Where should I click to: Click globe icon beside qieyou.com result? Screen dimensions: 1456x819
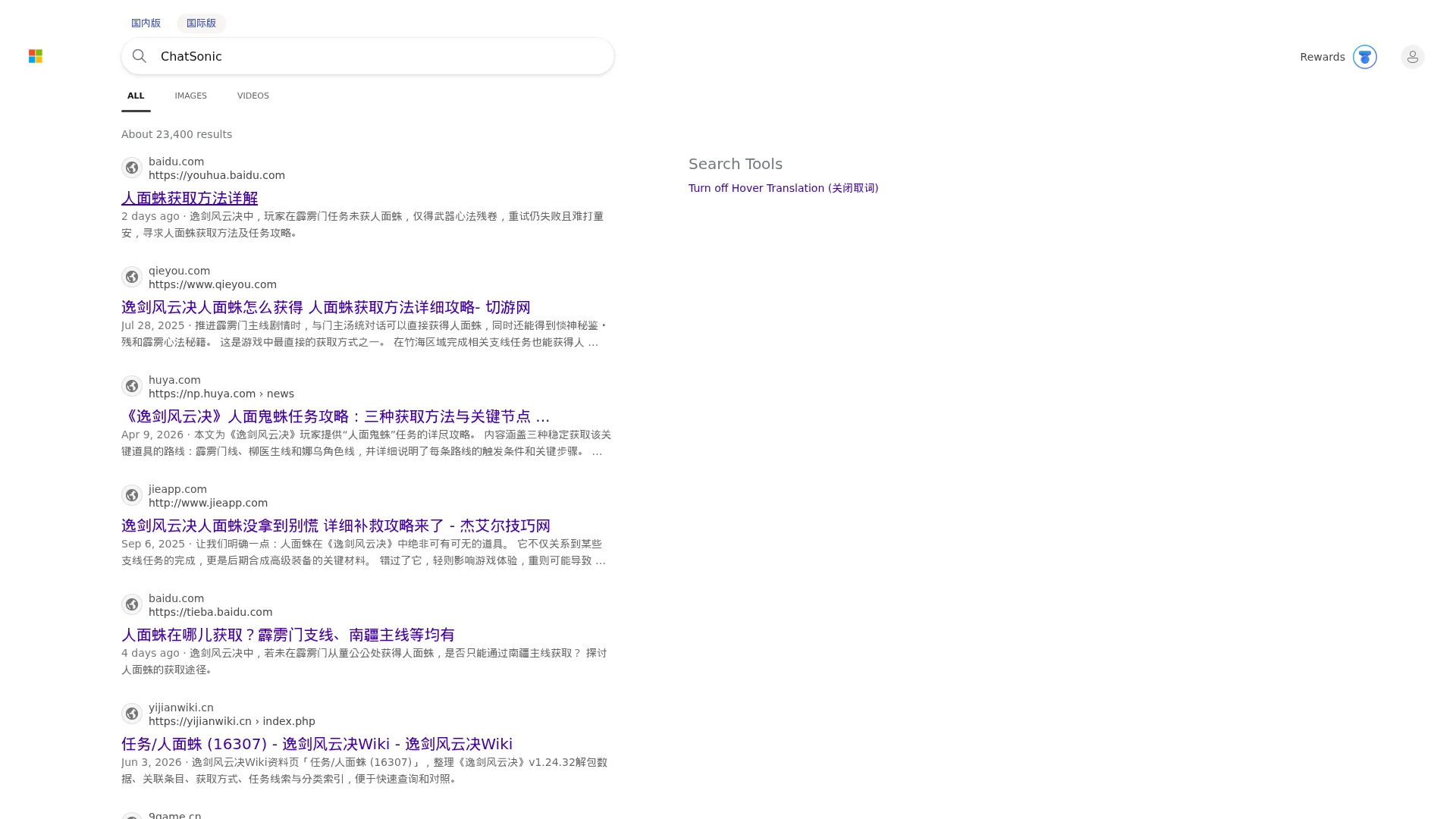click(x=132, y=277)
